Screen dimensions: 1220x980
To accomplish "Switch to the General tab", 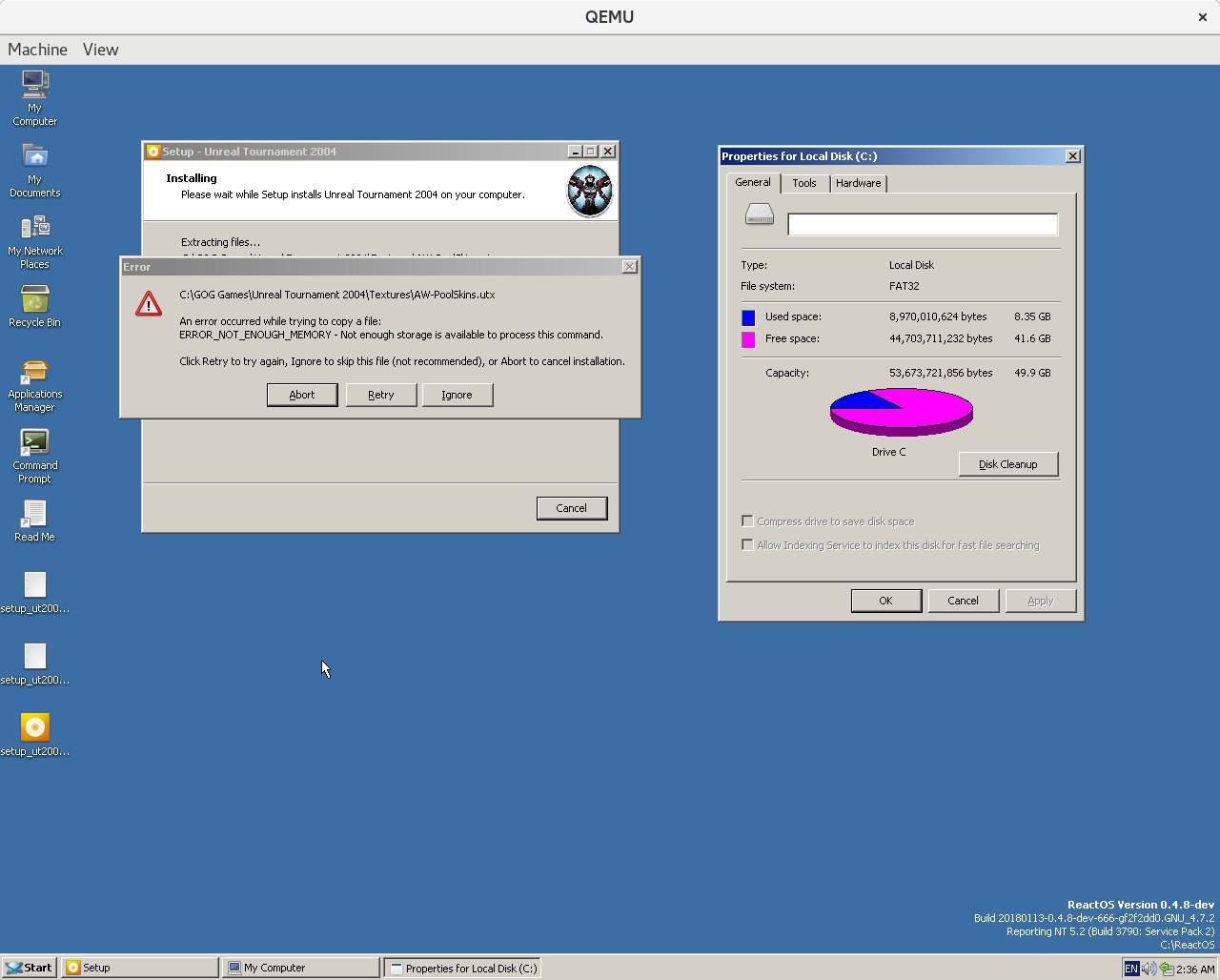I will coord(753,182).
